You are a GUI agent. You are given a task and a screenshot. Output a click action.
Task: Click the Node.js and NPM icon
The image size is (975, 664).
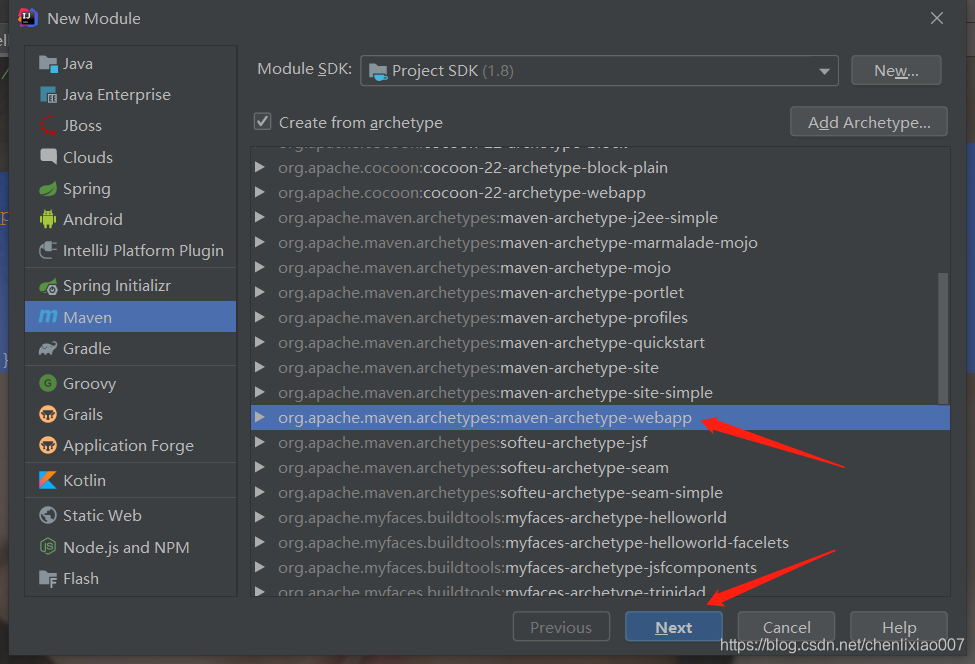click(48, 546)
